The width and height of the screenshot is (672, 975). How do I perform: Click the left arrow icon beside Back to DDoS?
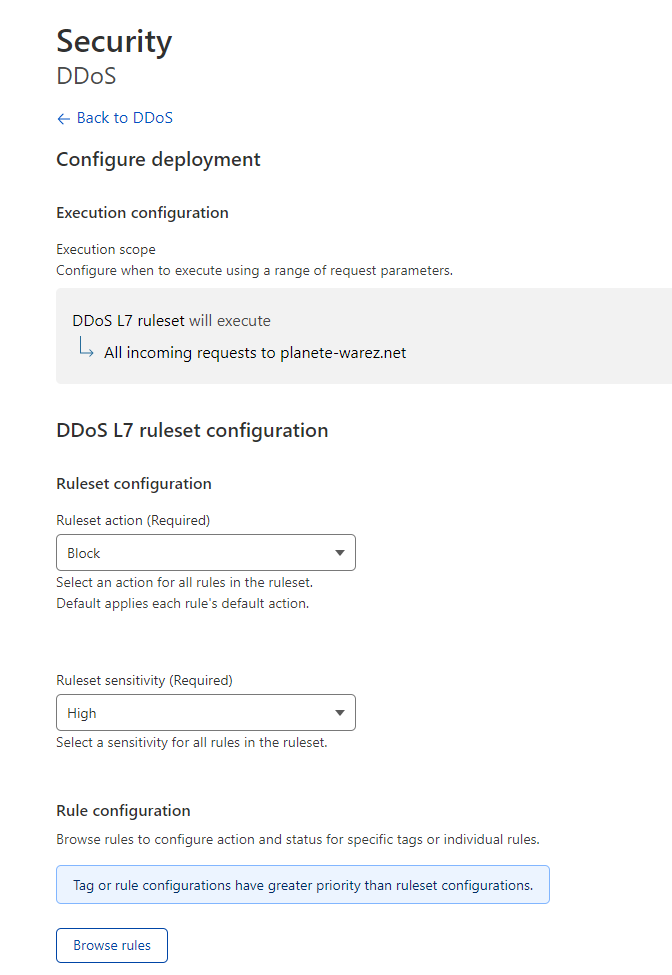(64, 118)
